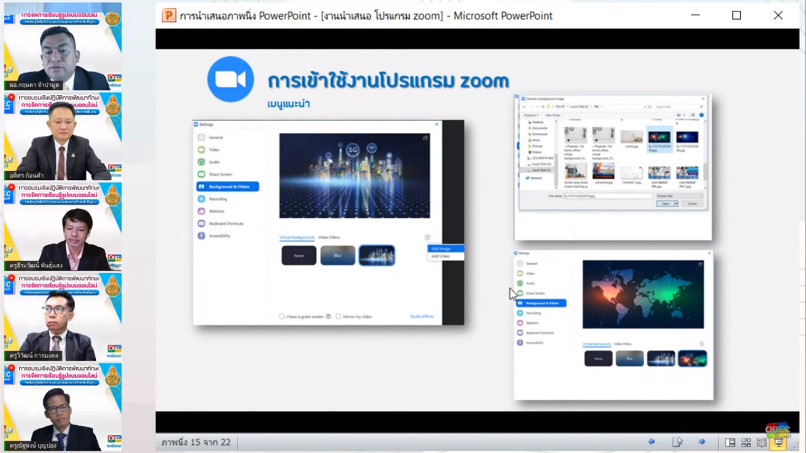
Task: Click the blue Zoom camera logo on slide
Action: (230, 79)
